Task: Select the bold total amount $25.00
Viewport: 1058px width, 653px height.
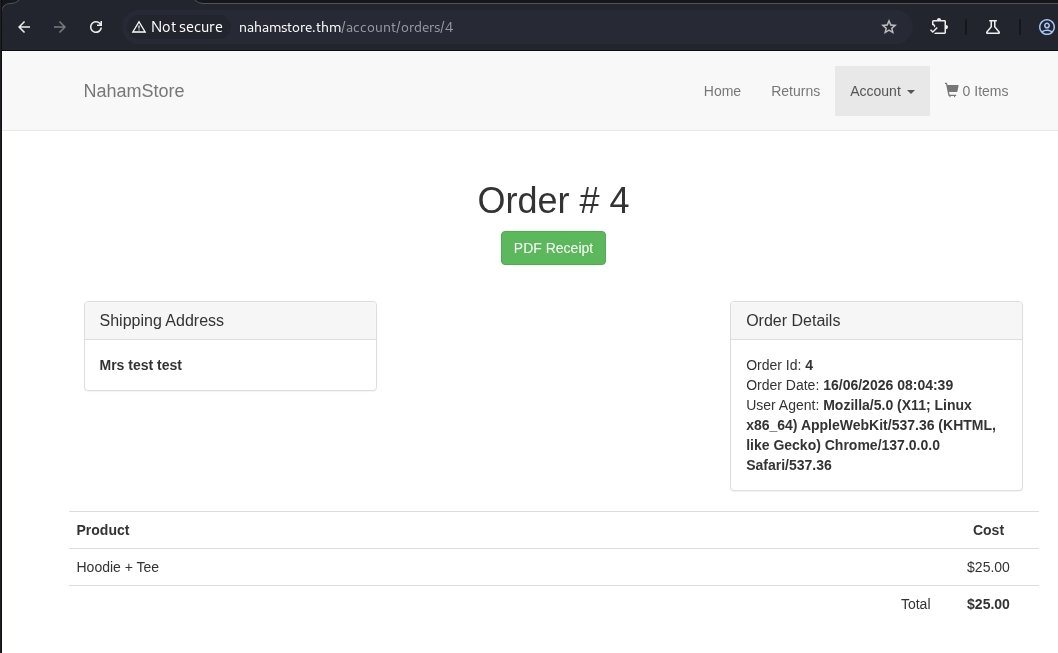Action: tap(988, 604)
